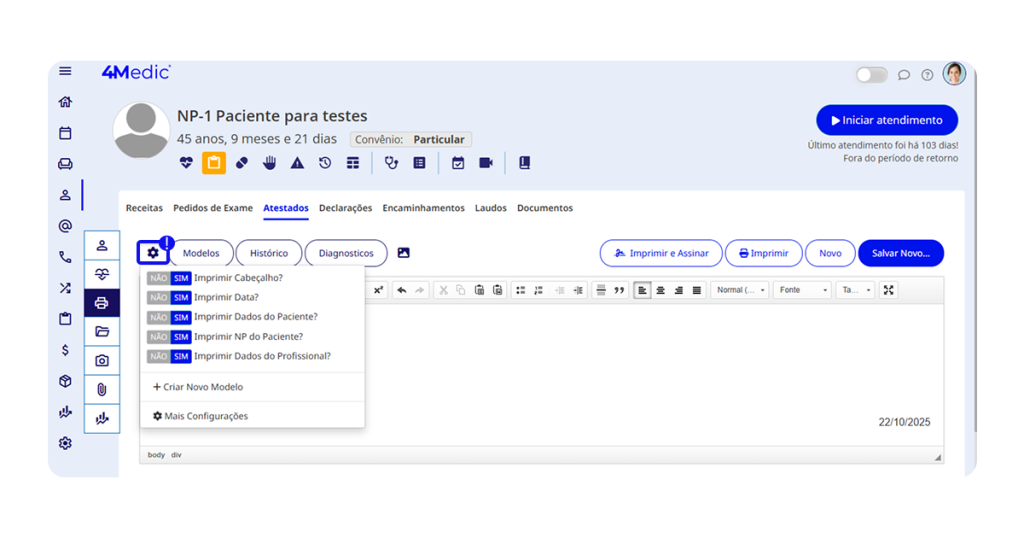Click the Iniciar atendimento button
Image resolution: width=1024 pixels, height=538 pixels.
(x=886, y=120)
